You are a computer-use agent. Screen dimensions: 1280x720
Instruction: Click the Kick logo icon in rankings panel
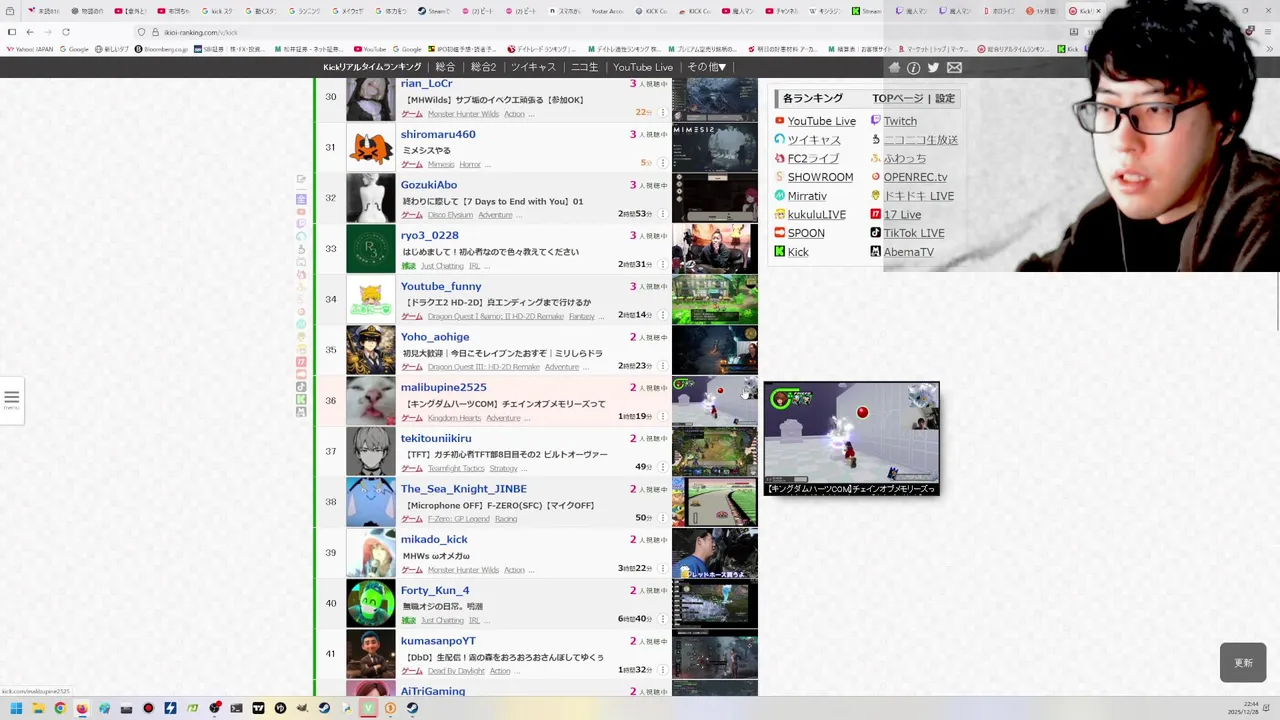[779, 252]
